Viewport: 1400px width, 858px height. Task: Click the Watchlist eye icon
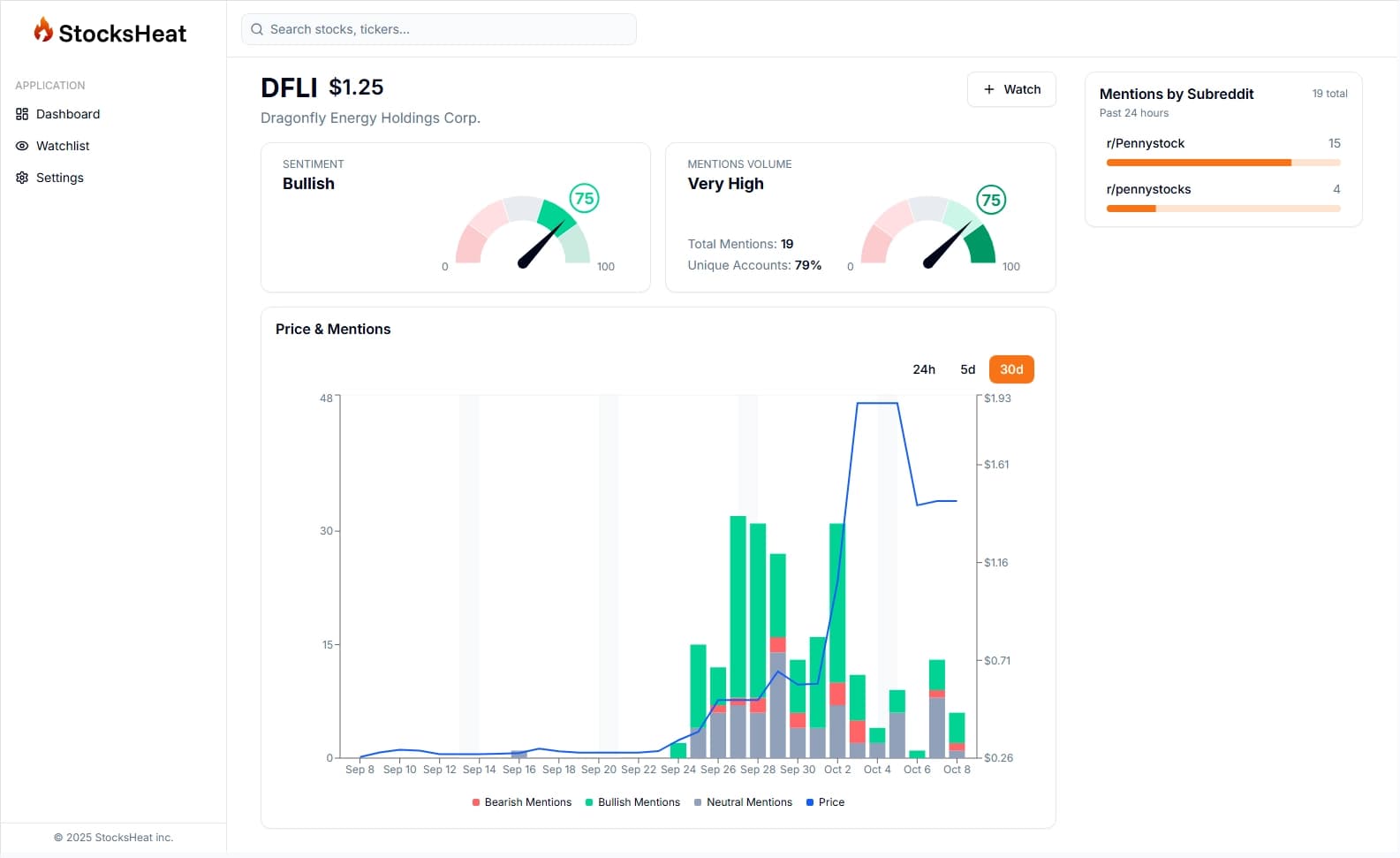(22, 146)
